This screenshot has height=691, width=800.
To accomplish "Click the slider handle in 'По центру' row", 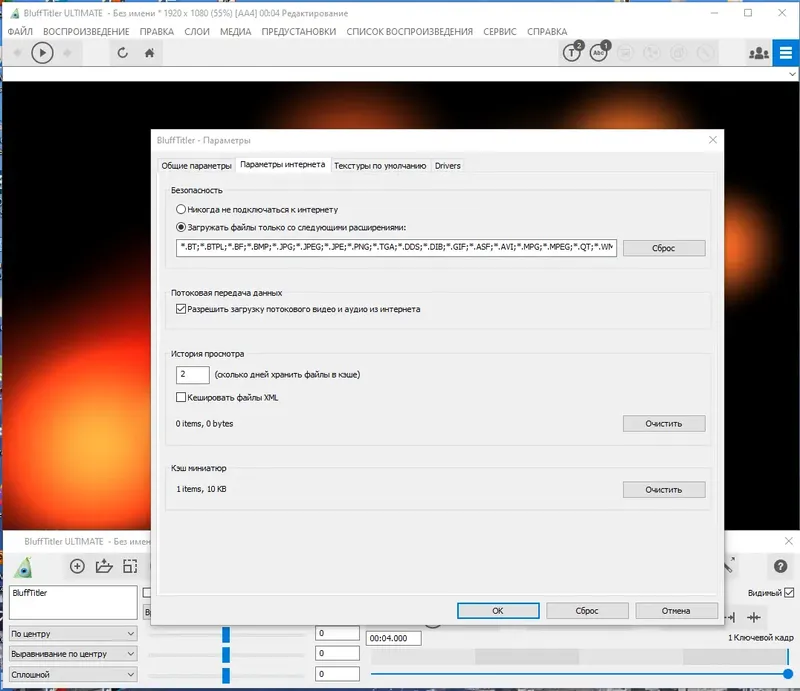I will click(x=226, y=634).
